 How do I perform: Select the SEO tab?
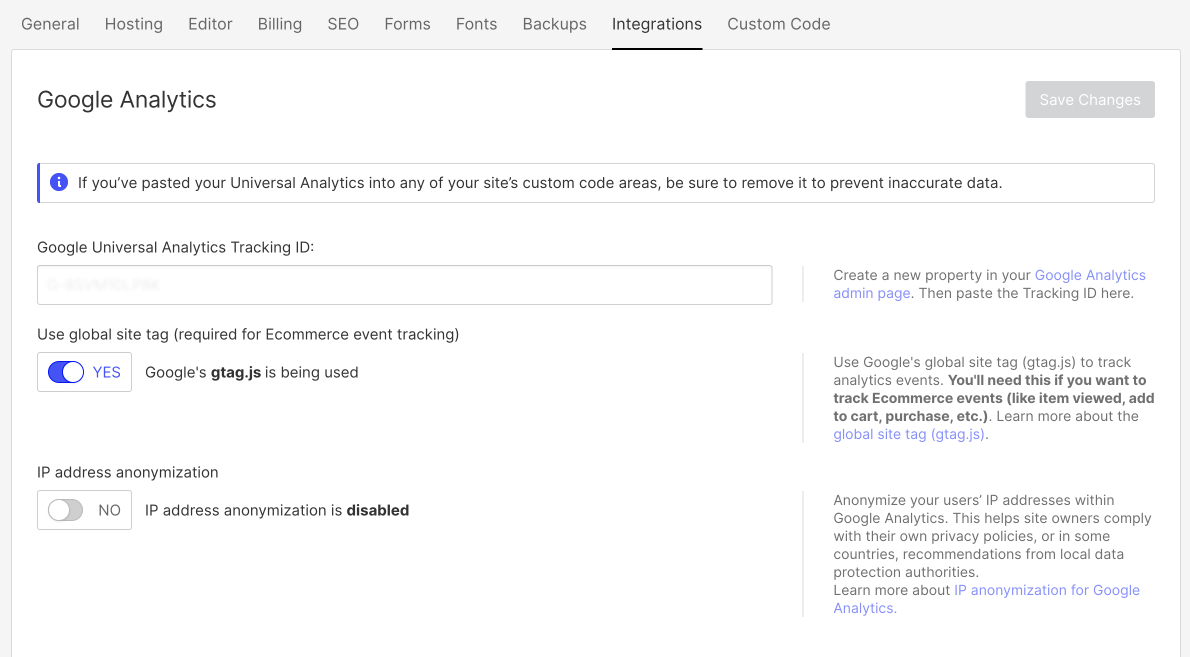point(343,24)
